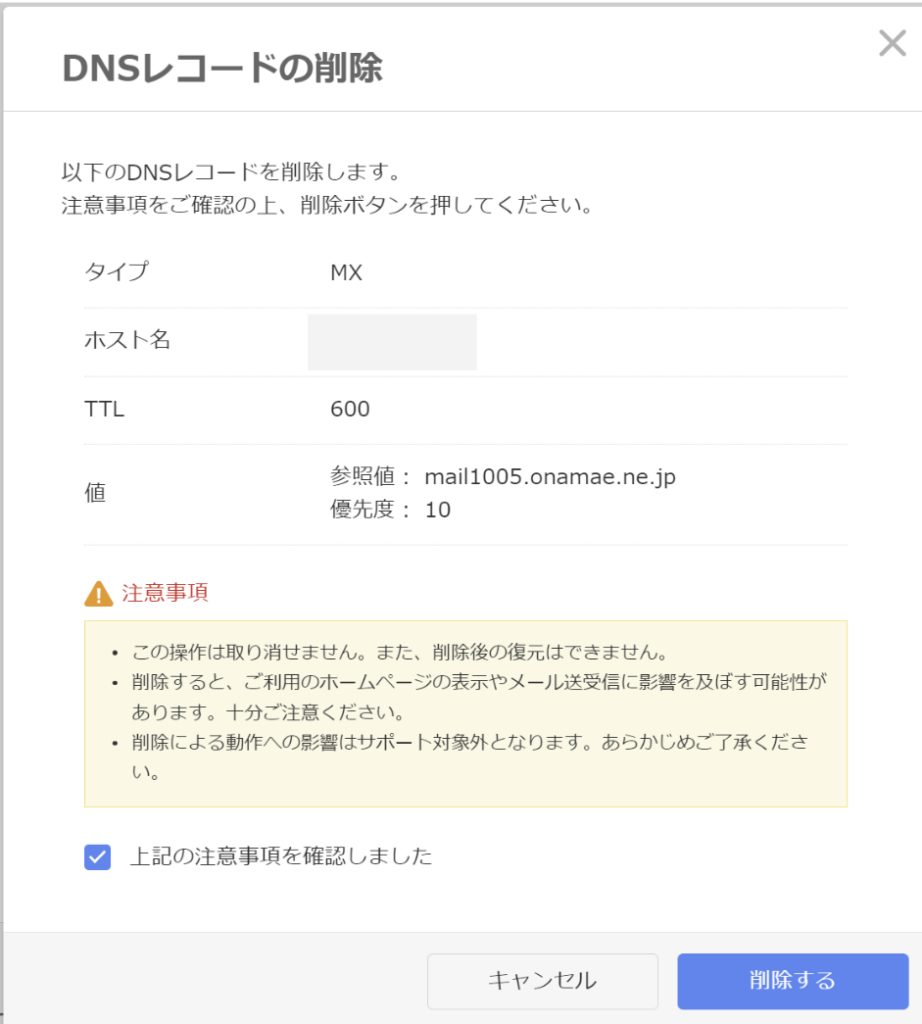Click the TTL value 600

click(x=350, y=409)
